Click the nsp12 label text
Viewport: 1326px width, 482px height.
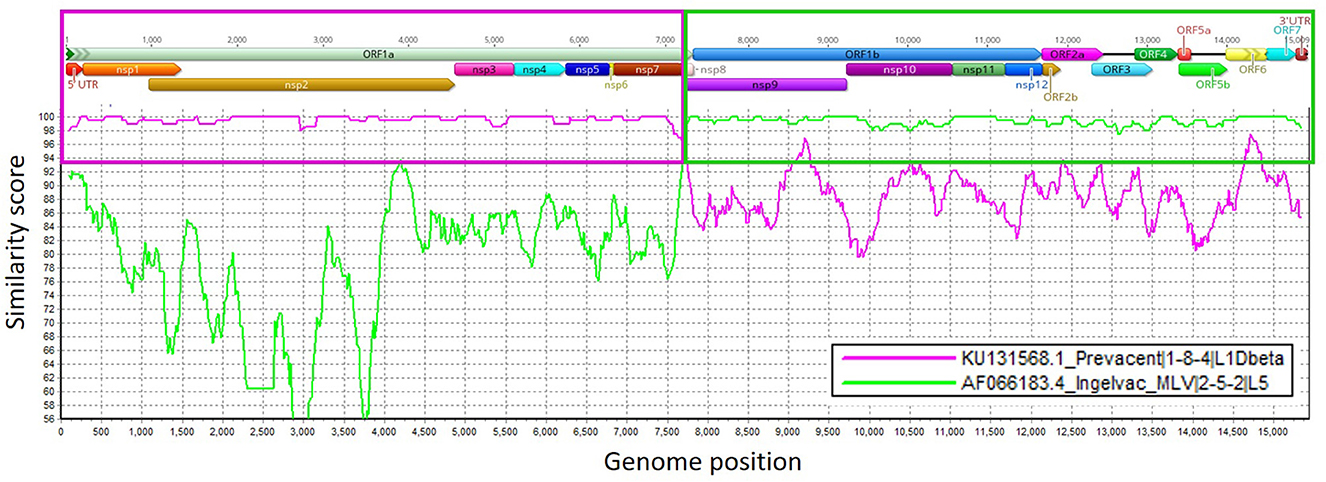click(x=1030, y=86)
